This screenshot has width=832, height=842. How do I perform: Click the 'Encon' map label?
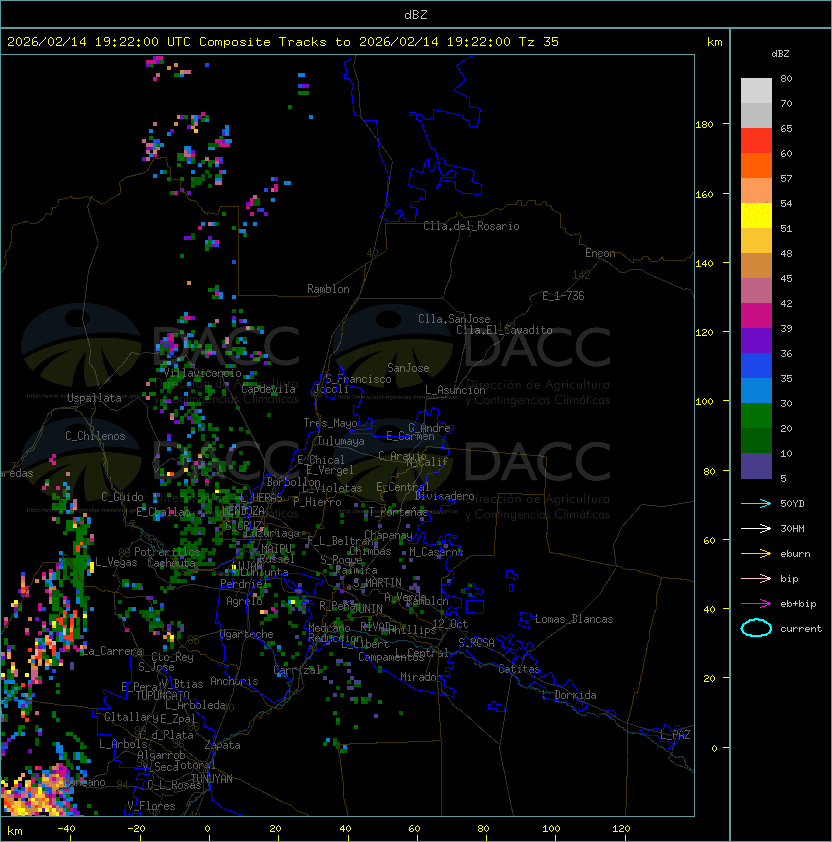click(x=600, y=253)
